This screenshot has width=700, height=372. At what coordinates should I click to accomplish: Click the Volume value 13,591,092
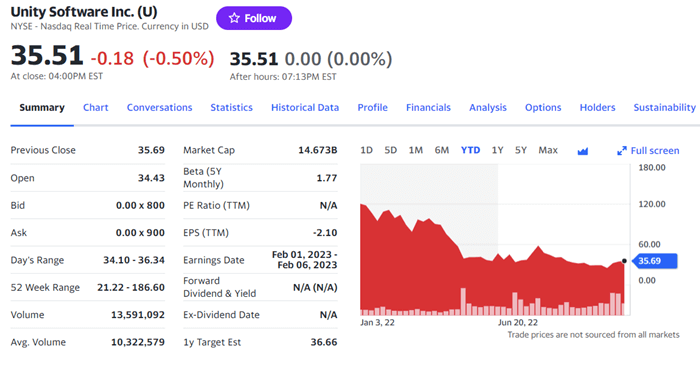pyautogui.click(x=138, y=315)
